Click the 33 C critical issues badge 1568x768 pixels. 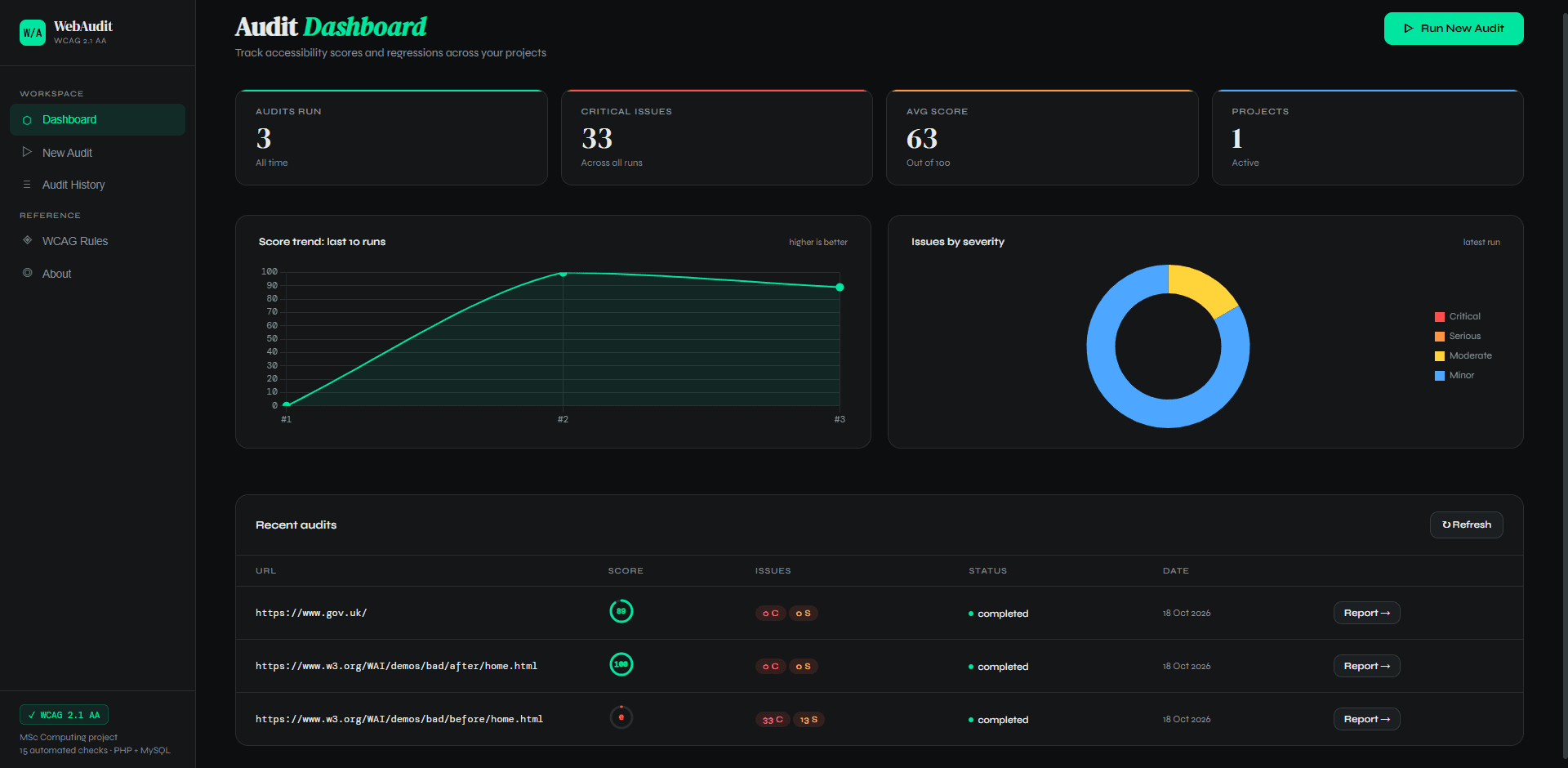coord(773,720)
